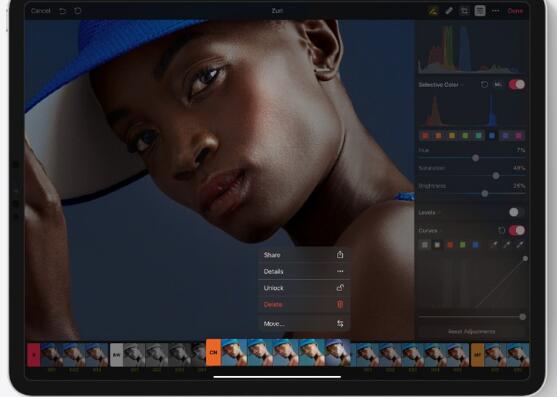The height and width of the screenshot is (397, 557).
Task: Click the undo arrow next to Cancel
Action: click(63, 11)
